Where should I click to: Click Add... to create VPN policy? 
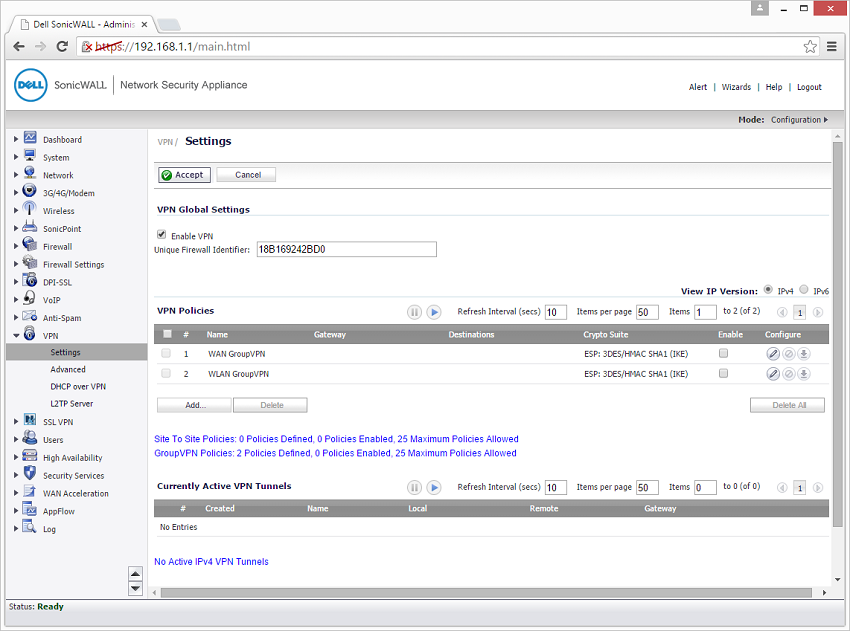pos(195,405)
